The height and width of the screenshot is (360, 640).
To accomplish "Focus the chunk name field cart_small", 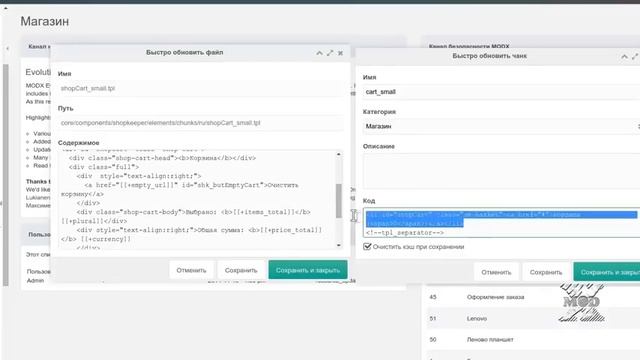I will point(501,92).
